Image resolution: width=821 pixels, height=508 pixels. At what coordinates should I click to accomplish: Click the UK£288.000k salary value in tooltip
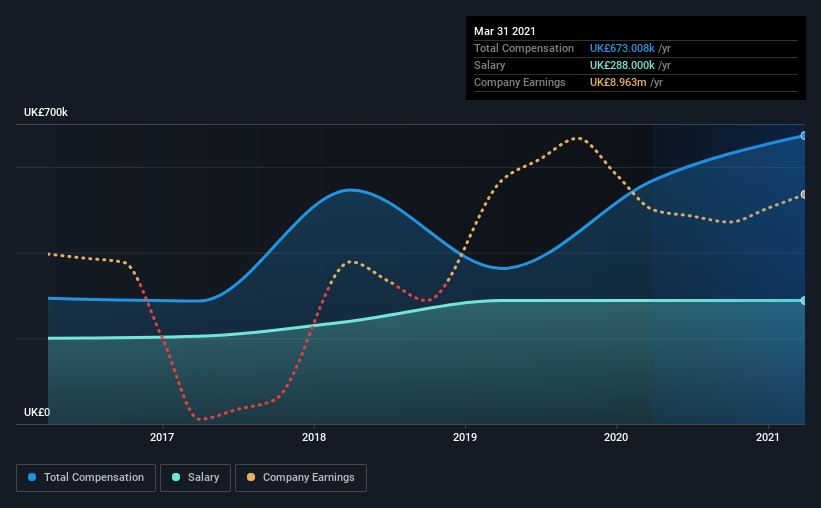(x=622, y=65)
